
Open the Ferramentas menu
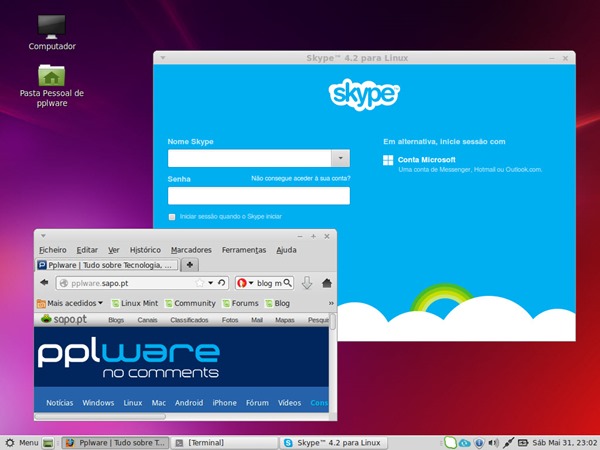[244, 250]
